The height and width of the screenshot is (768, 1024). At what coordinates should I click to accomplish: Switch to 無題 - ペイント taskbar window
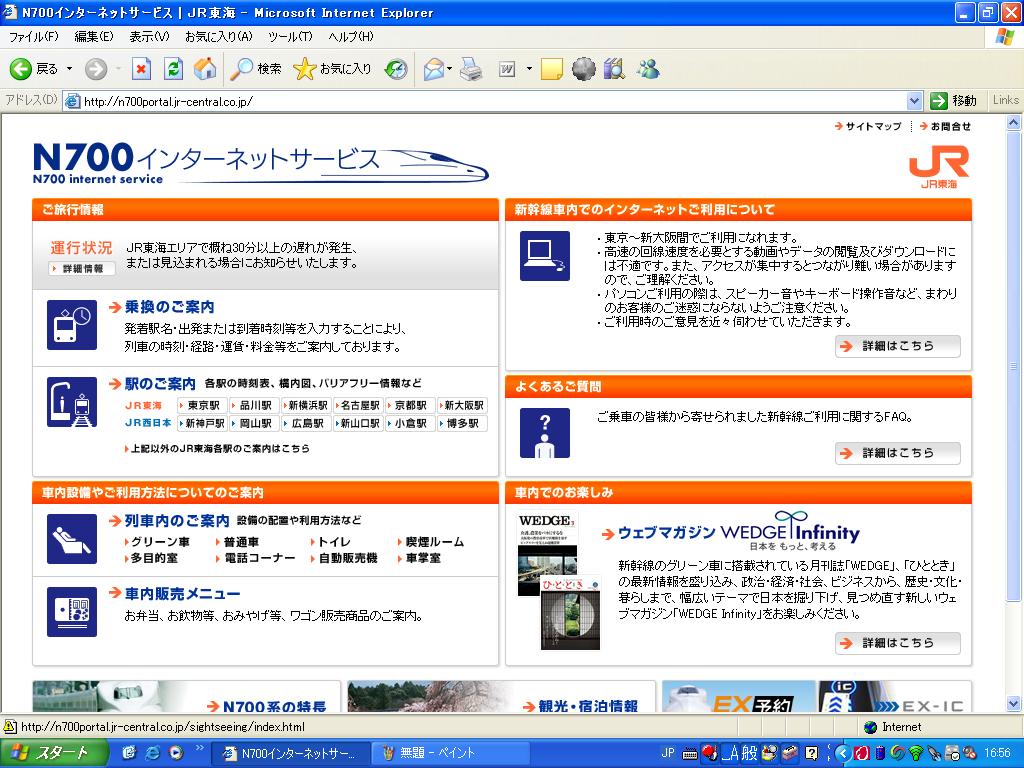click(x=449, y=753)
